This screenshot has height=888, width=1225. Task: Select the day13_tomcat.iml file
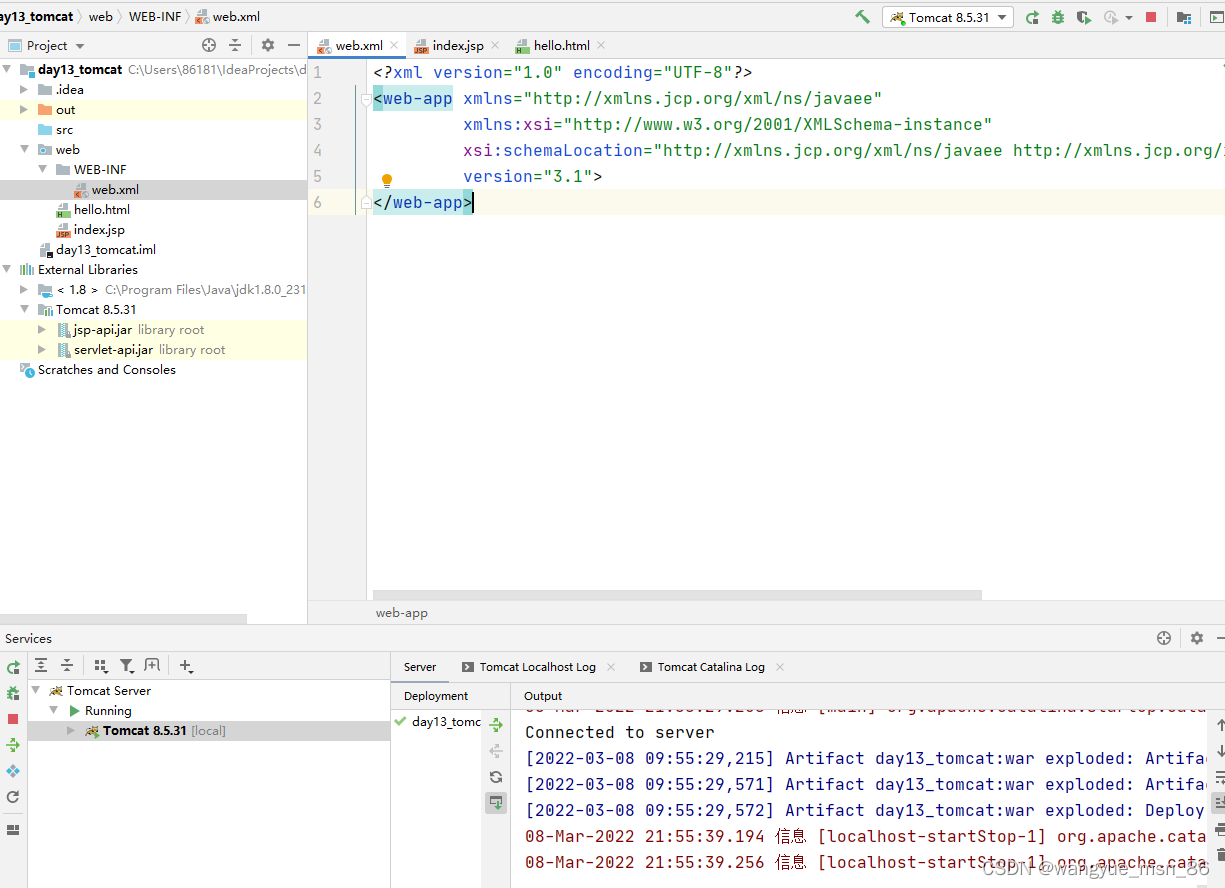106,250
